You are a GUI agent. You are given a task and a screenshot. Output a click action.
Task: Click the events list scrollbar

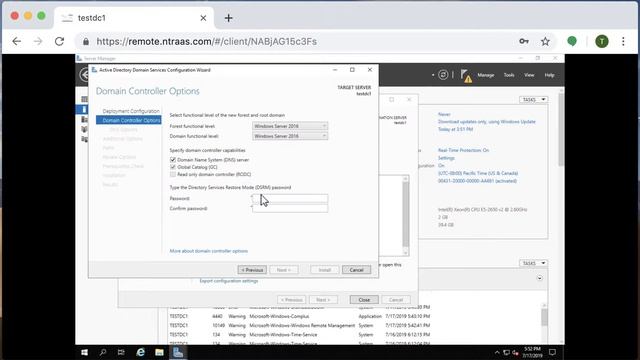pyautogui.click(x=544, y=317)
